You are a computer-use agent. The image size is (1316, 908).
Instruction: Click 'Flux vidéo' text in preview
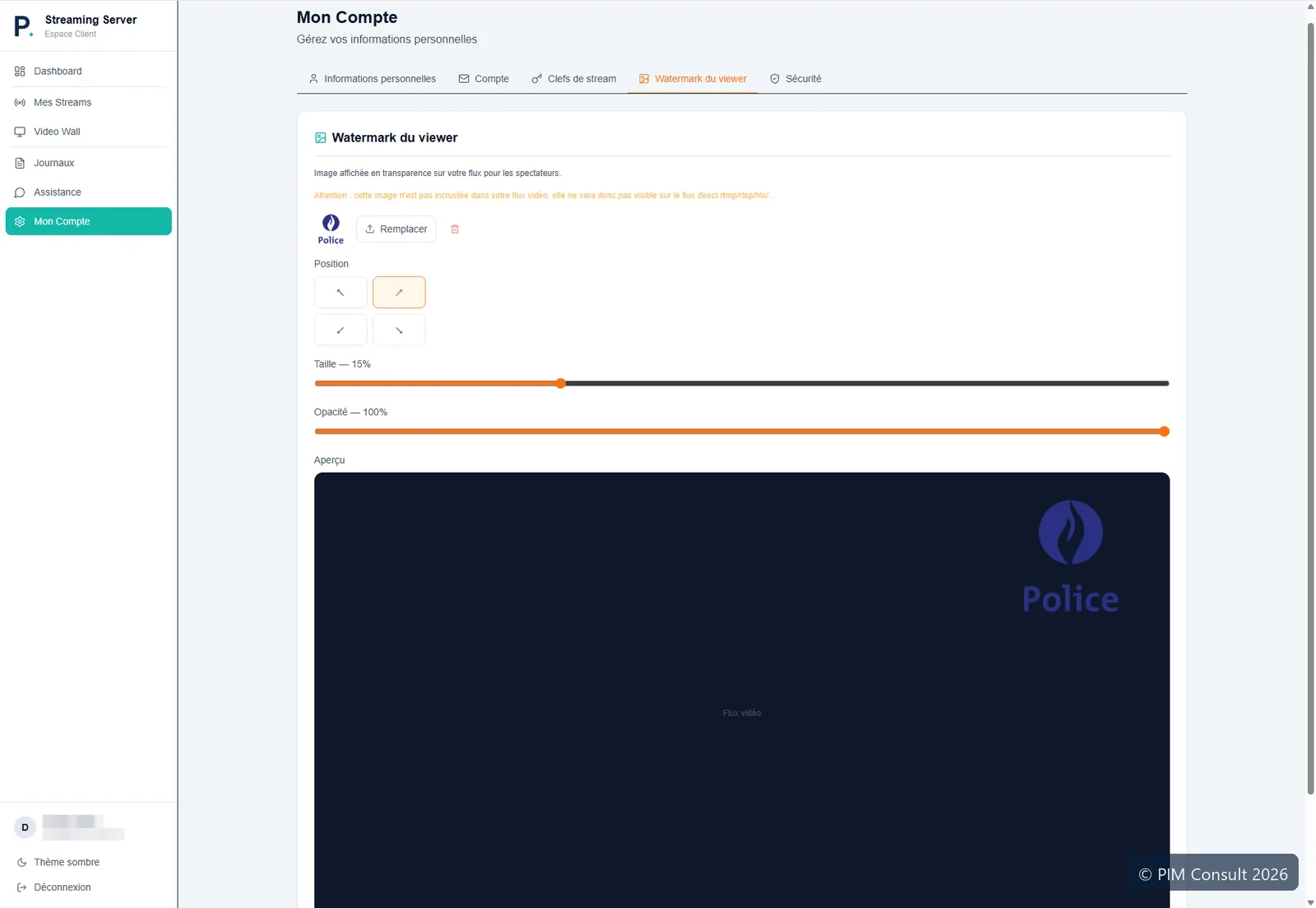[x=742, y=713]
